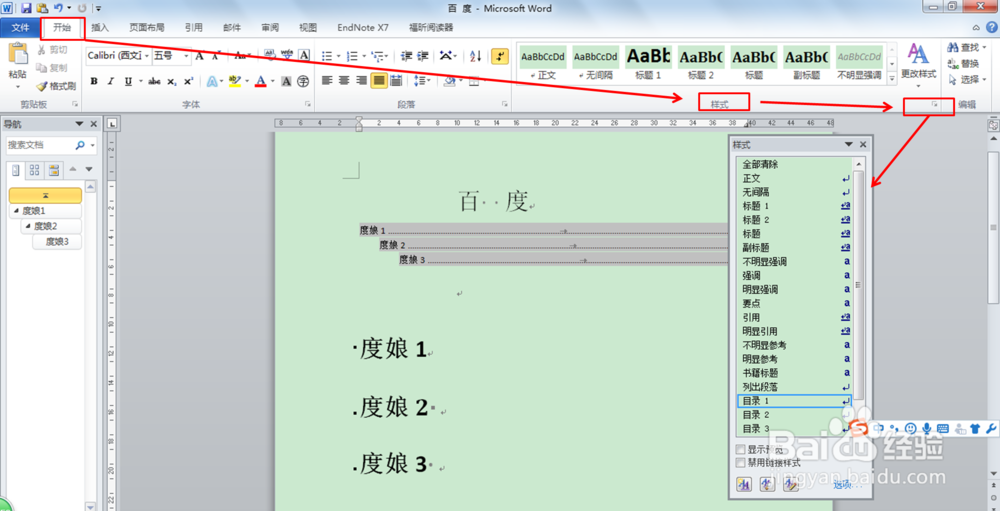This screenshot has height=511, width=1000.
Task: Switch to 页面布局 tab
Action: 147,27
